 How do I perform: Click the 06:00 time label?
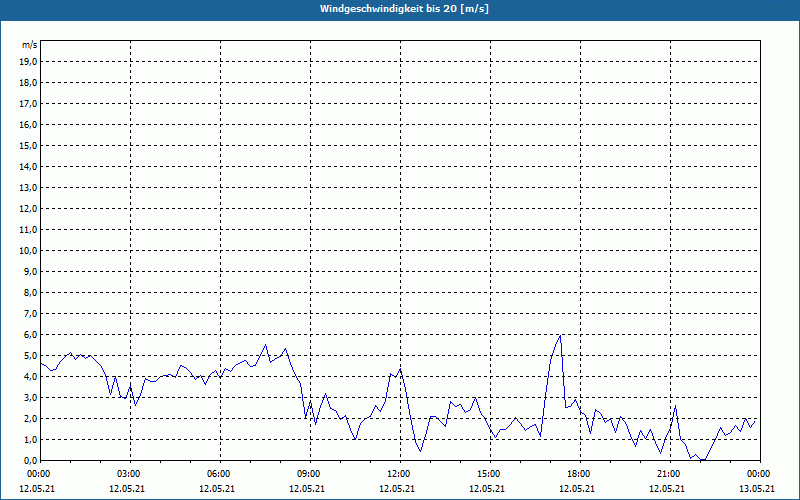220,474
